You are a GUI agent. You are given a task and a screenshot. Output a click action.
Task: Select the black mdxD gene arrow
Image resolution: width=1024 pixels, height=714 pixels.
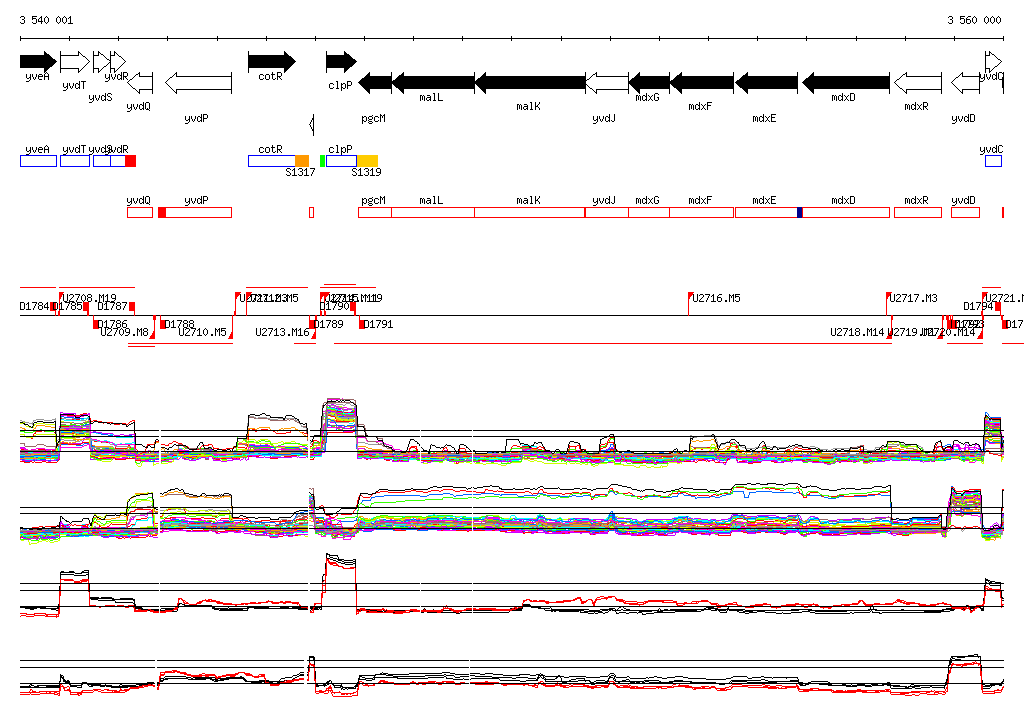coord(846,83)
